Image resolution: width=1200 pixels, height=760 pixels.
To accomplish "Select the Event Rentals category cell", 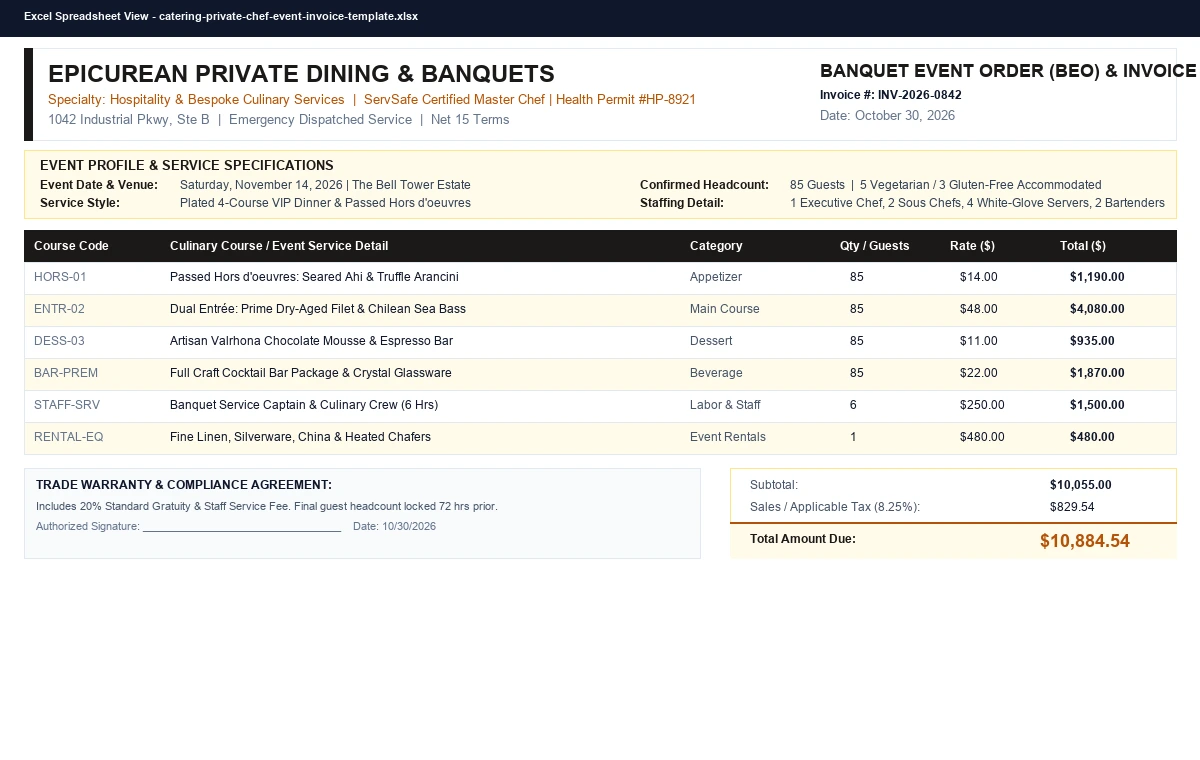I will [728, 437].
